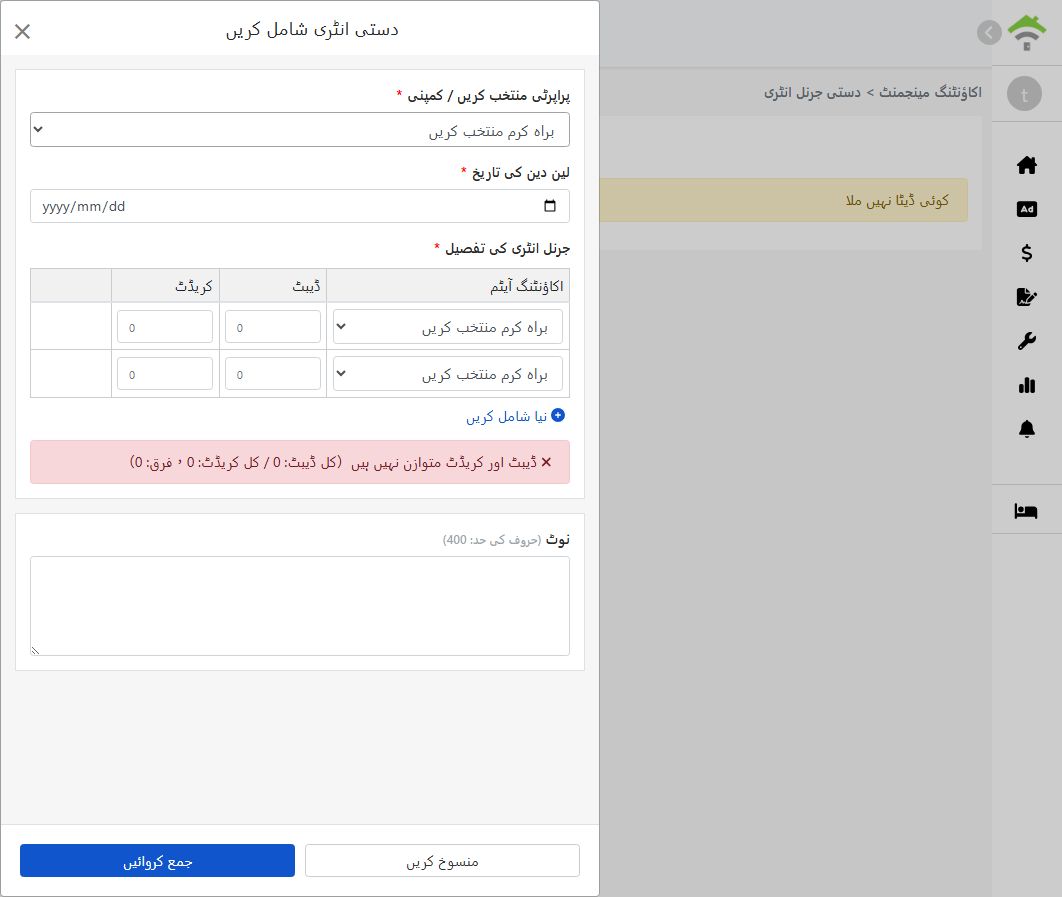Click the 'نوٹ' note label
The height and width of the screenshot is (897, 1062).
pos(558,539)
